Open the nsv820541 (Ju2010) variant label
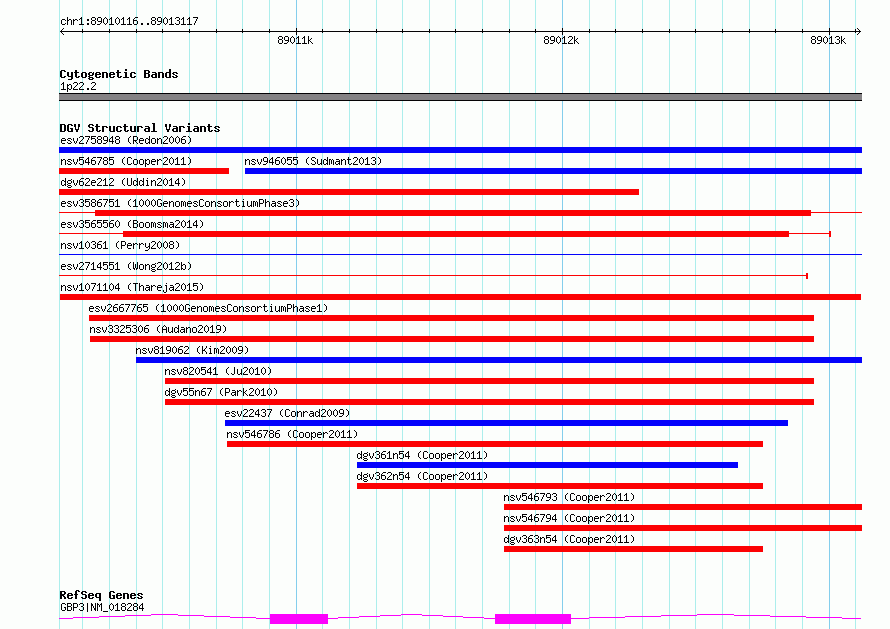This screenshot has width=890, height=629. point(218,371)
